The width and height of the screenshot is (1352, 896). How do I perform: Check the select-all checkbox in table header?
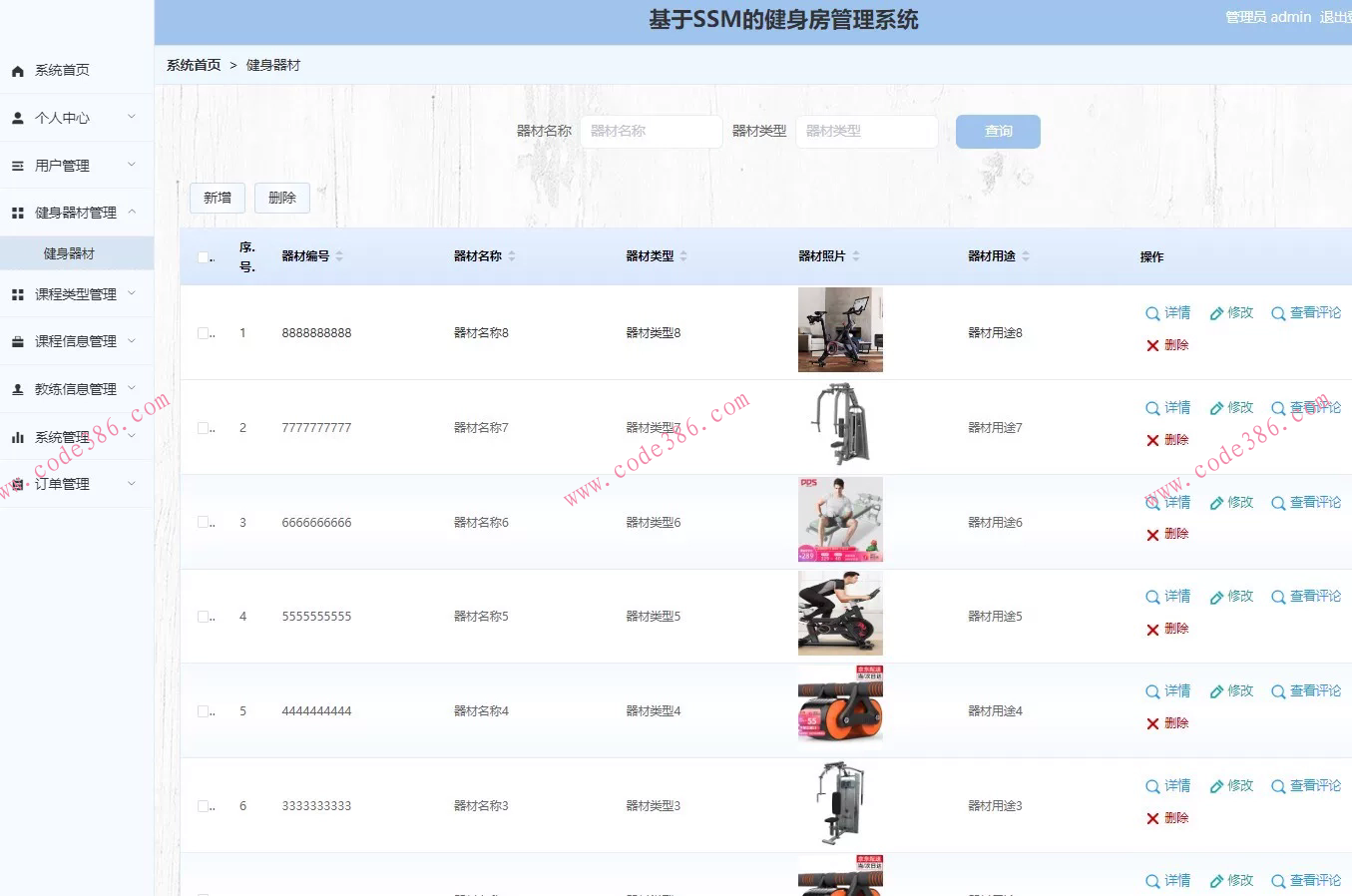204,256
